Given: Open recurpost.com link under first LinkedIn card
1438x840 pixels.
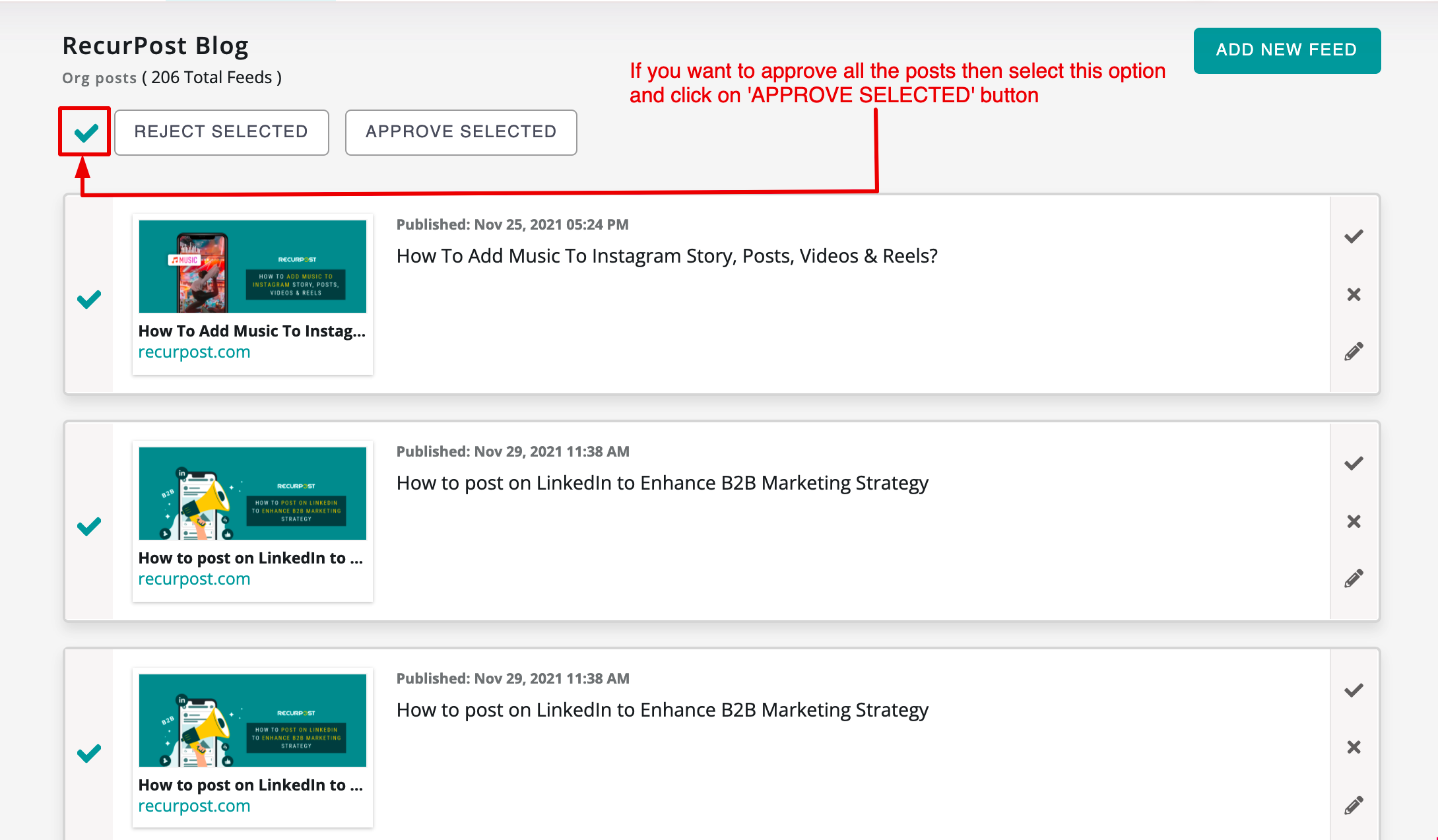Looking at the screenshot, I should coord(194,579).
